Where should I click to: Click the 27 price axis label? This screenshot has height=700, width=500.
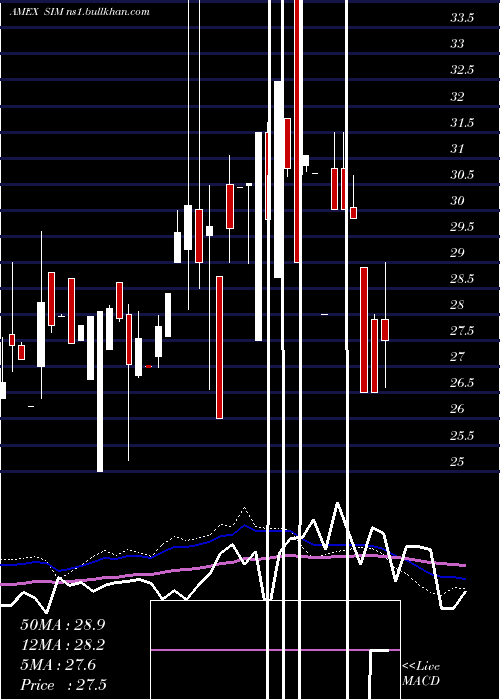click(457, 357)
